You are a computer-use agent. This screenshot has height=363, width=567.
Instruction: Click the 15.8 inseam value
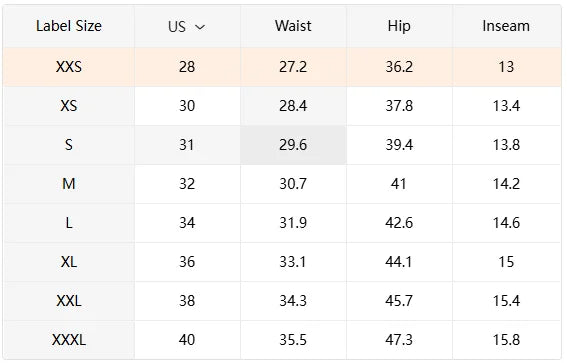click(506, 340)
